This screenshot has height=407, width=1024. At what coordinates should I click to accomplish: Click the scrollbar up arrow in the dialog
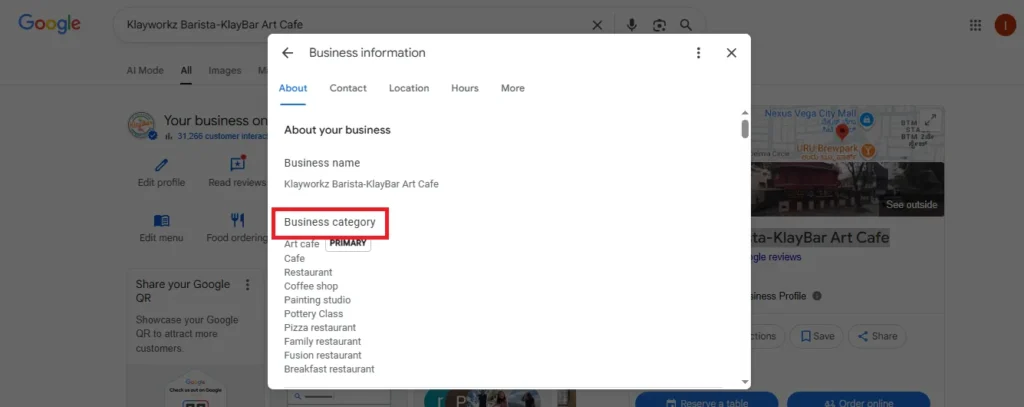744,112
